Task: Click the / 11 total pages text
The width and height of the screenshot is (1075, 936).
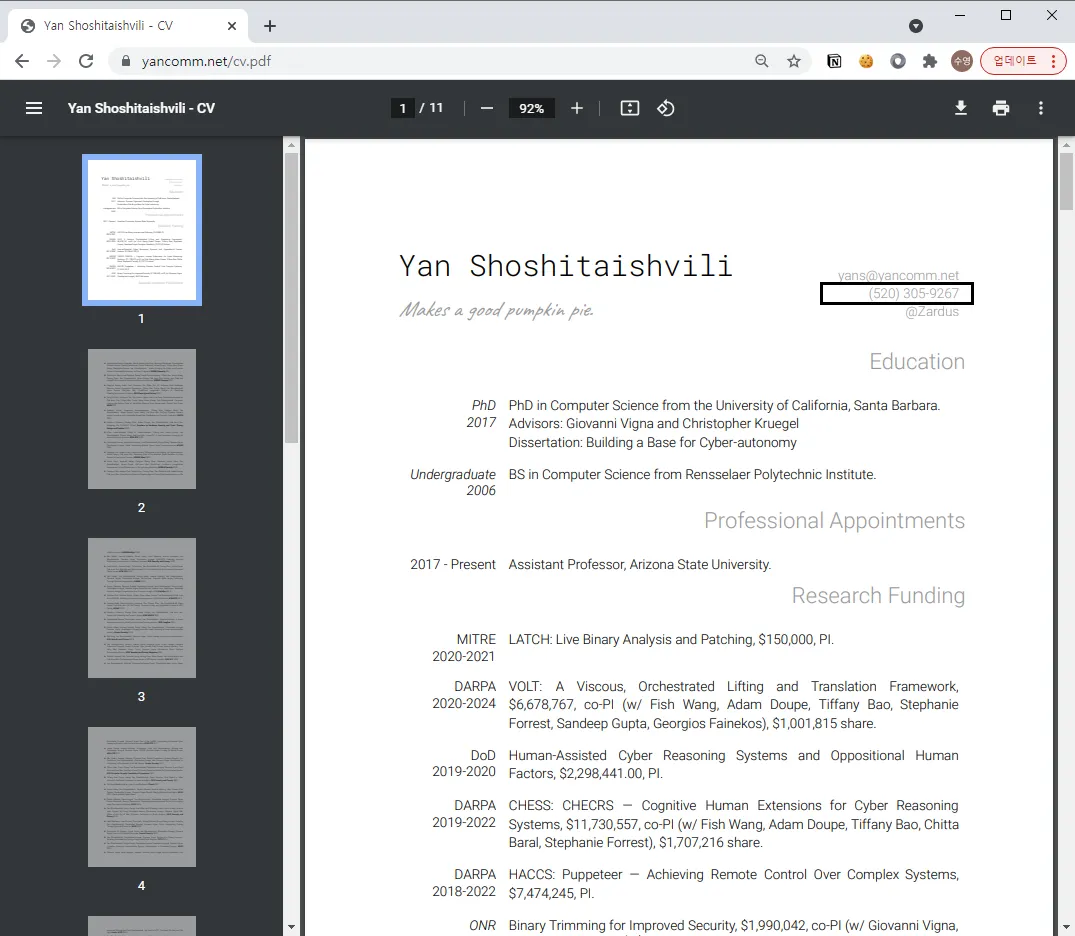Action: 431,108
